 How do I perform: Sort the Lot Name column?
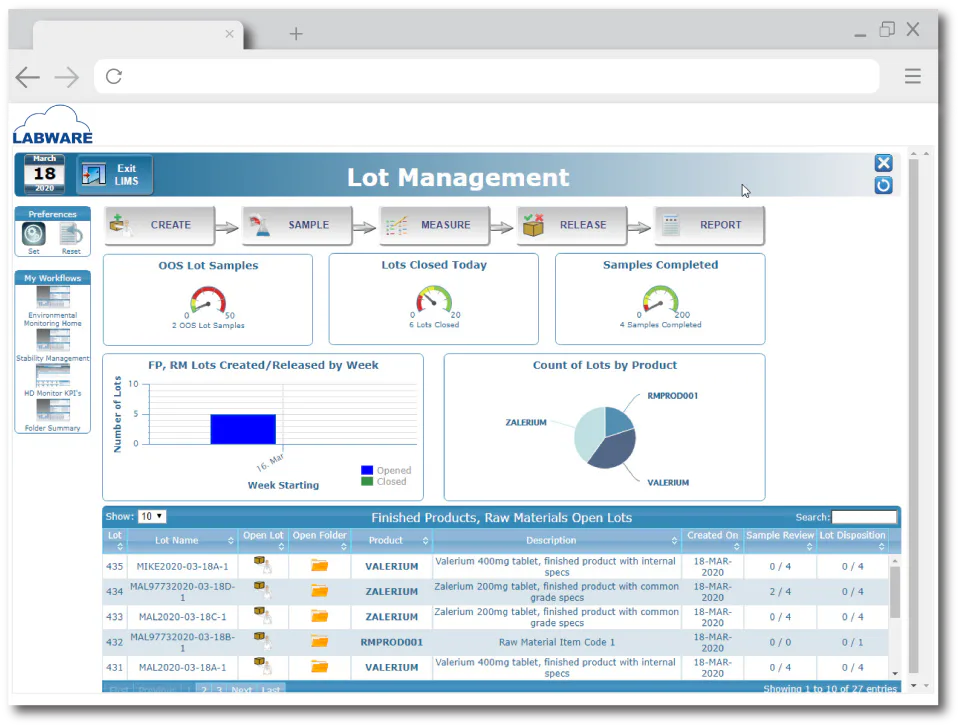[229, 540]
